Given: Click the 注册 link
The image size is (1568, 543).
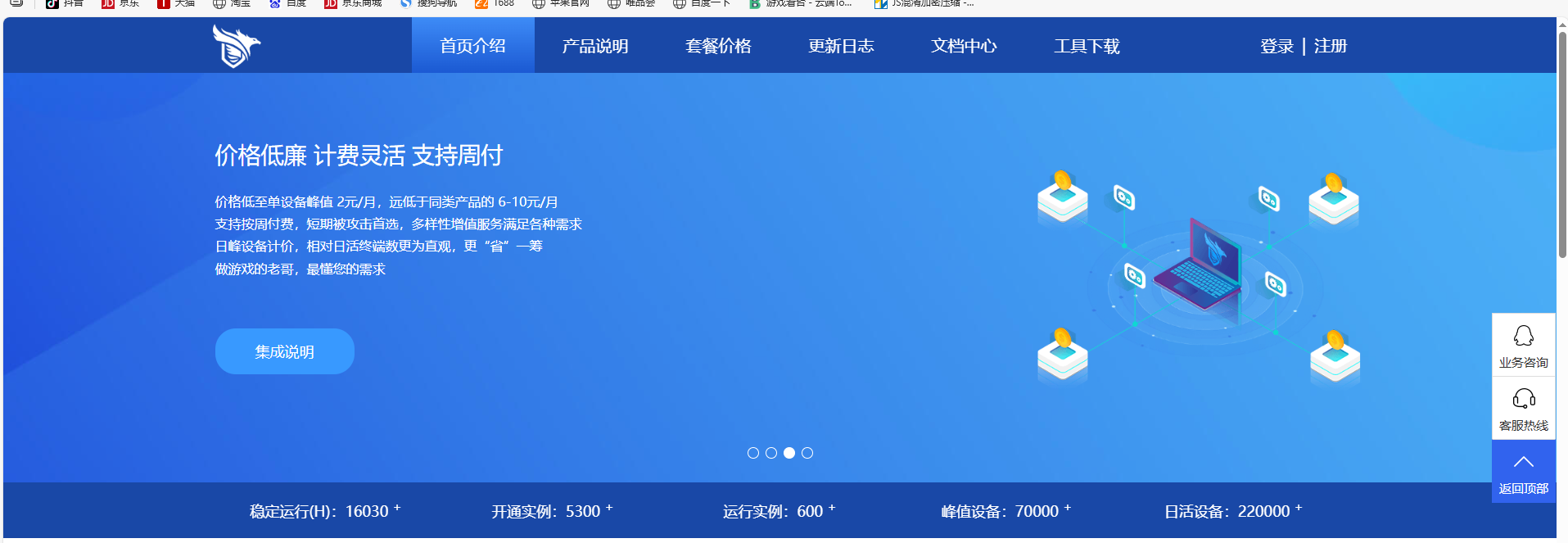Looking at the screenshot, I should (x=1331, y=46).
